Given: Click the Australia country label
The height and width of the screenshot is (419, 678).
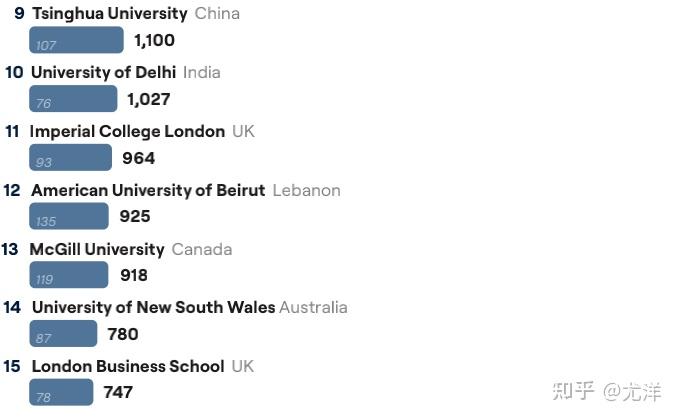Looking at the screenshot, I should tap(313, 307).
